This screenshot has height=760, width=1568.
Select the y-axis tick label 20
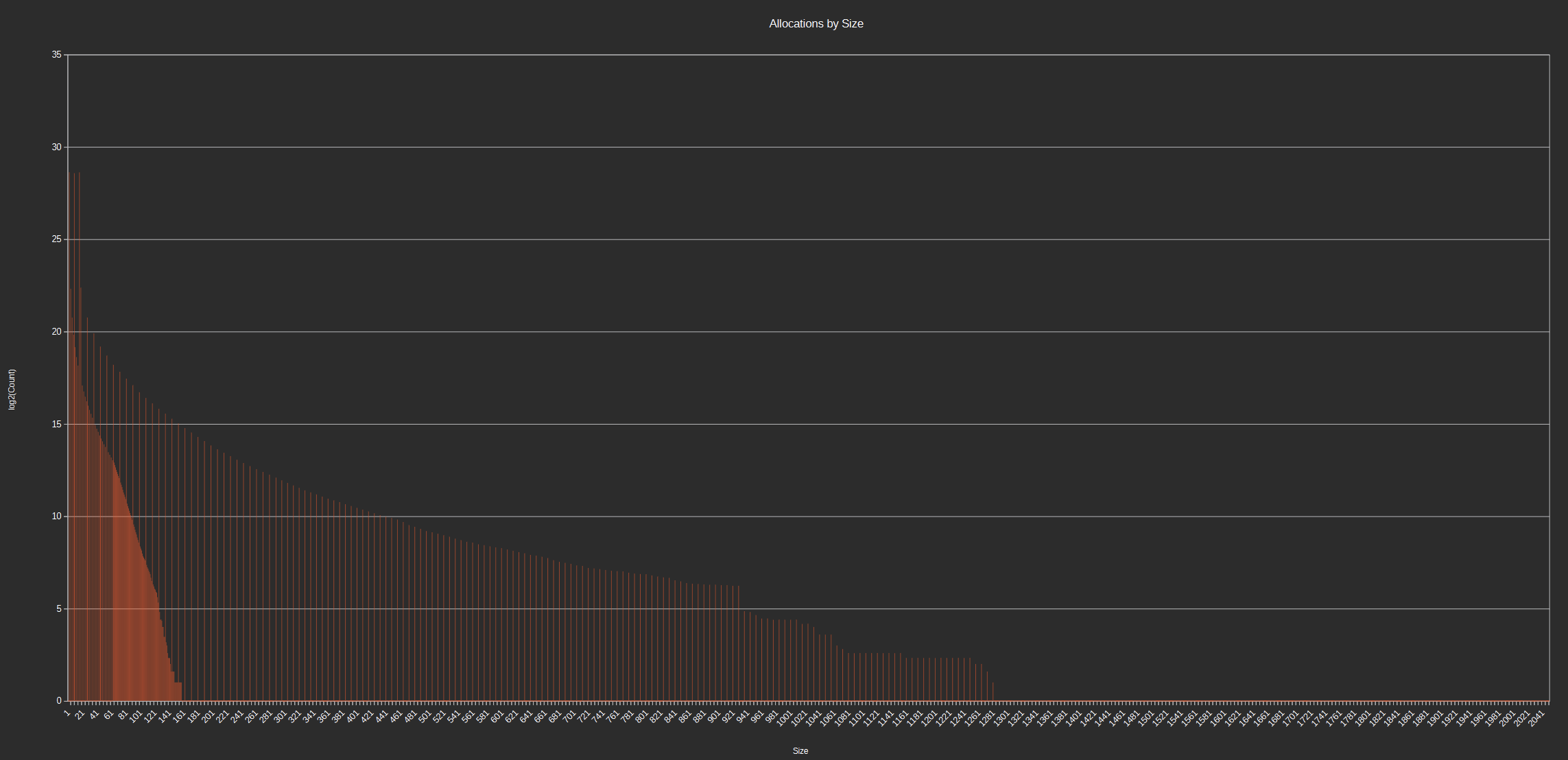56,332
